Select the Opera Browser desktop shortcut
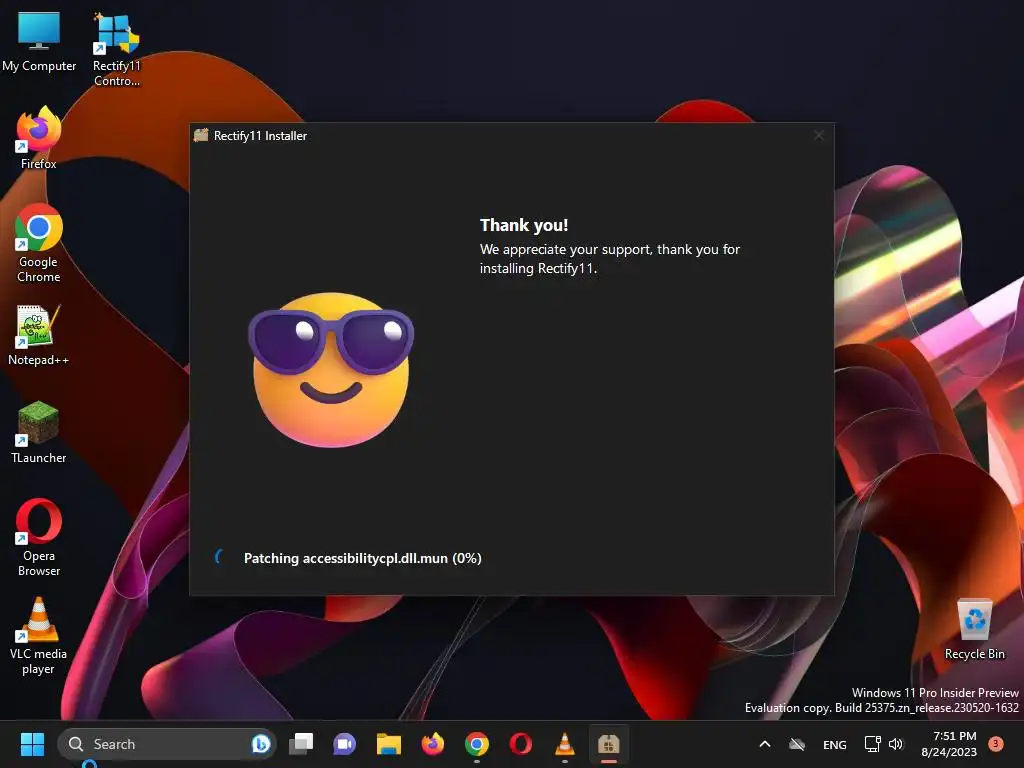The height and width of the screenshot is (768, 1024). (39, 537)
